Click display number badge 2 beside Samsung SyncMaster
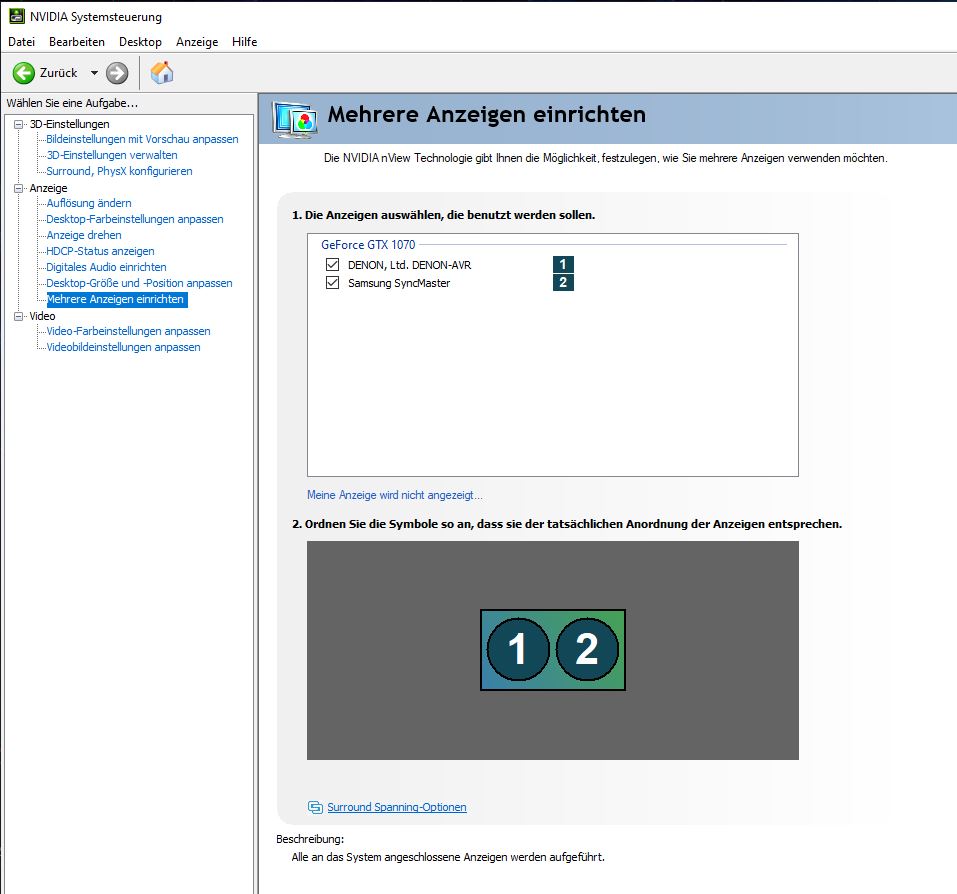957x894 pixels. click(x=563, y=283)
